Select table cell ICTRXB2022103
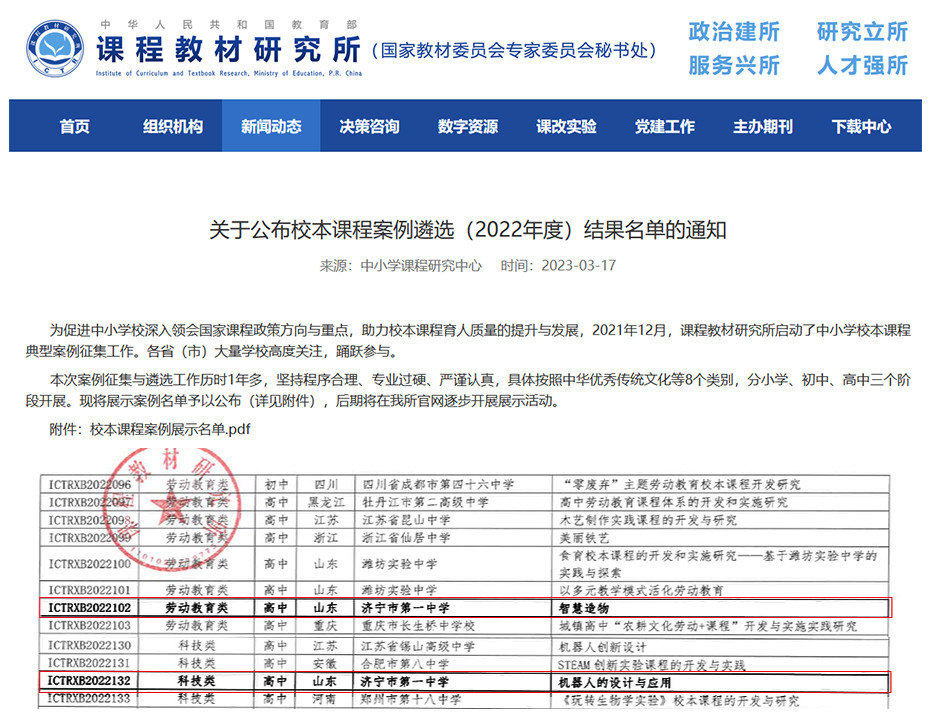 [90, 626]
